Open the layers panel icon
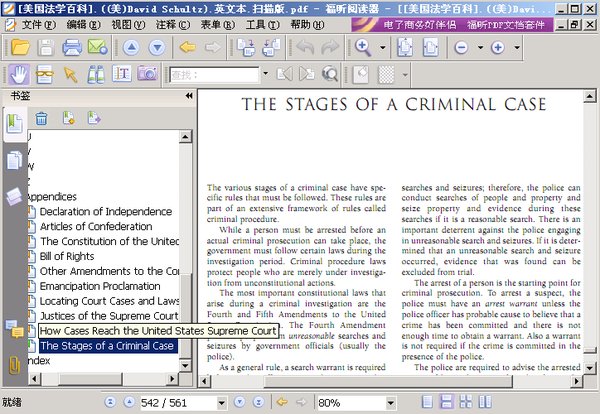The width and height of the screenshot is (600, 414). coord(14,196)
